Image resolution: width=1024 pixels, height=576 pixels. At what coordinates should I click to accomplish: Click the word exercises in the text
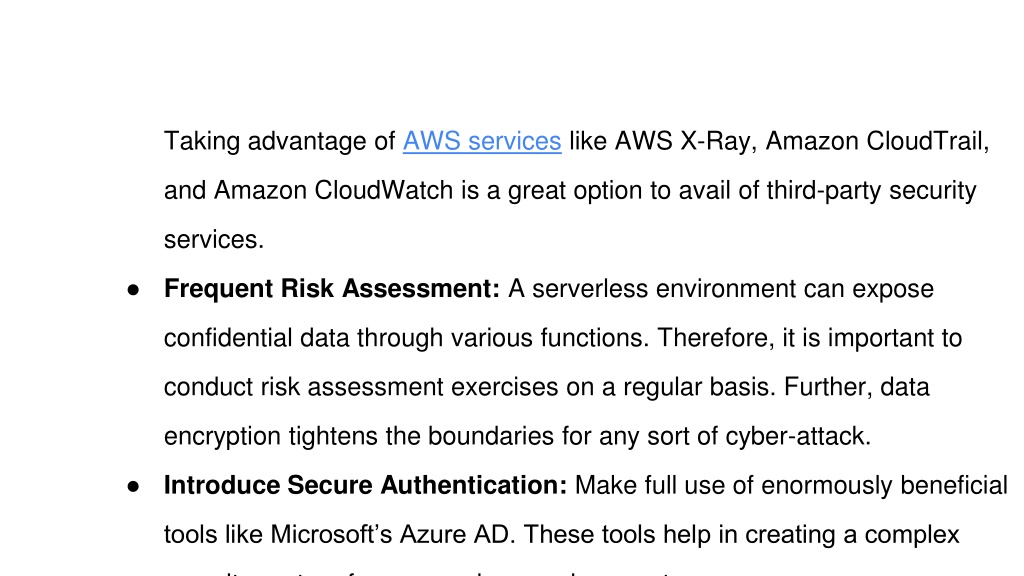505,387
